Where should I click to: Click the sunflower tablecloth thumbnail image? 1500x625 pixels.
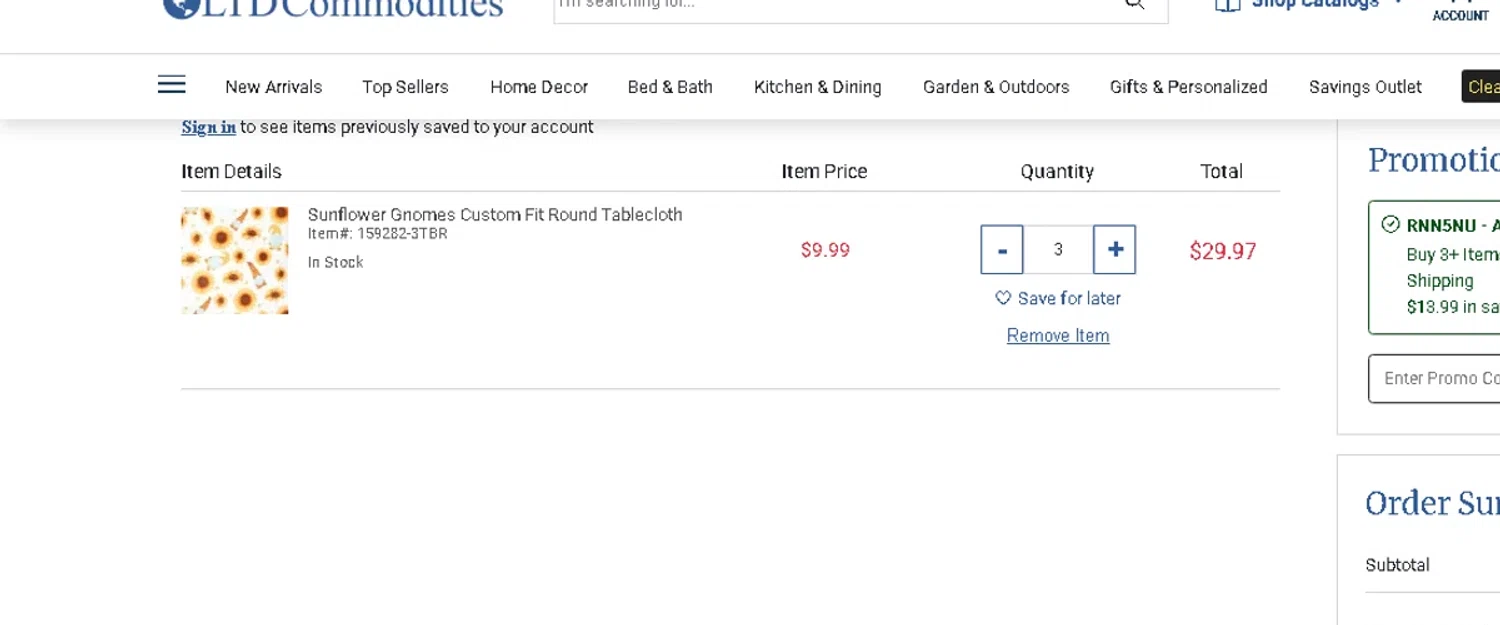(235, 260)
